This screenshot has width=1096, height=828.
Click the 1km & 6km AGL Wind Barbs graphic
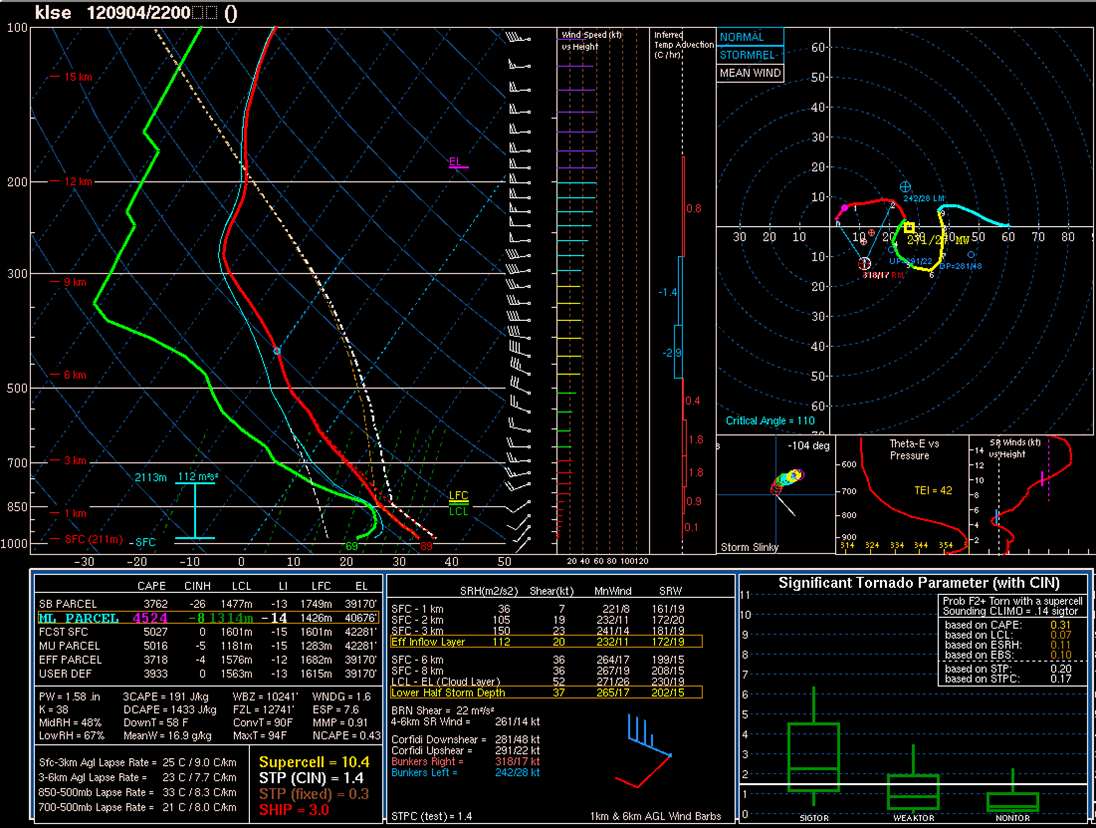tap(642, 751)
